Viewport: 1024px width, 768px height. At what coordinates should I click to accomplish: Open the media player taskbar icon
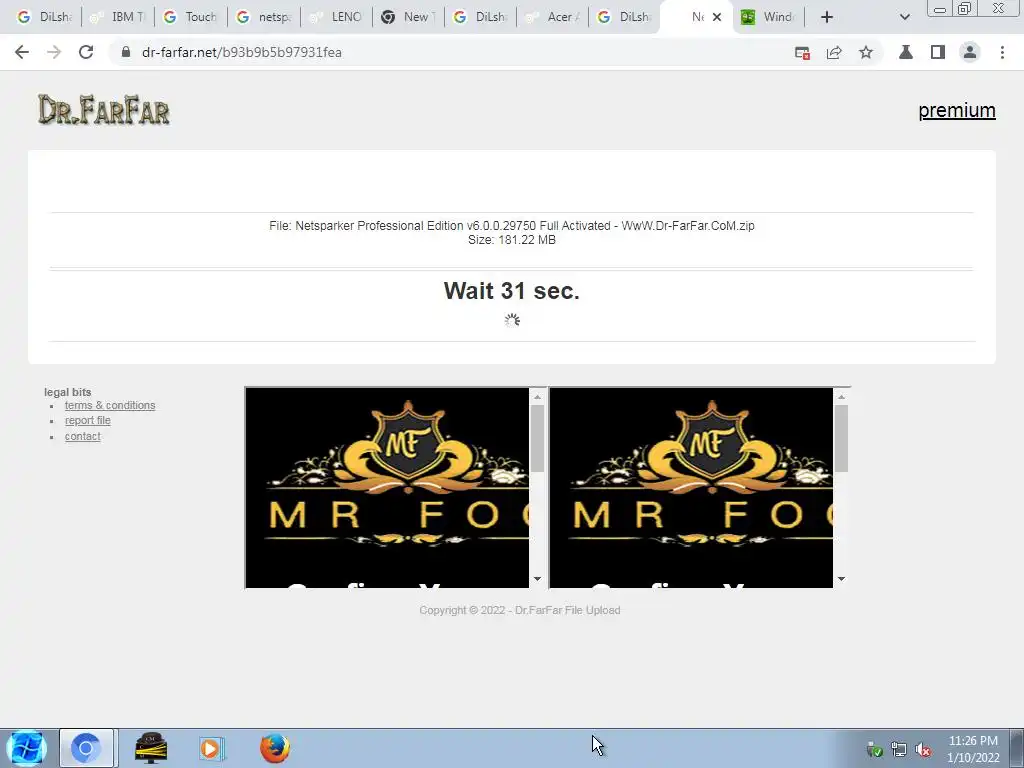[x=212, y=748]
